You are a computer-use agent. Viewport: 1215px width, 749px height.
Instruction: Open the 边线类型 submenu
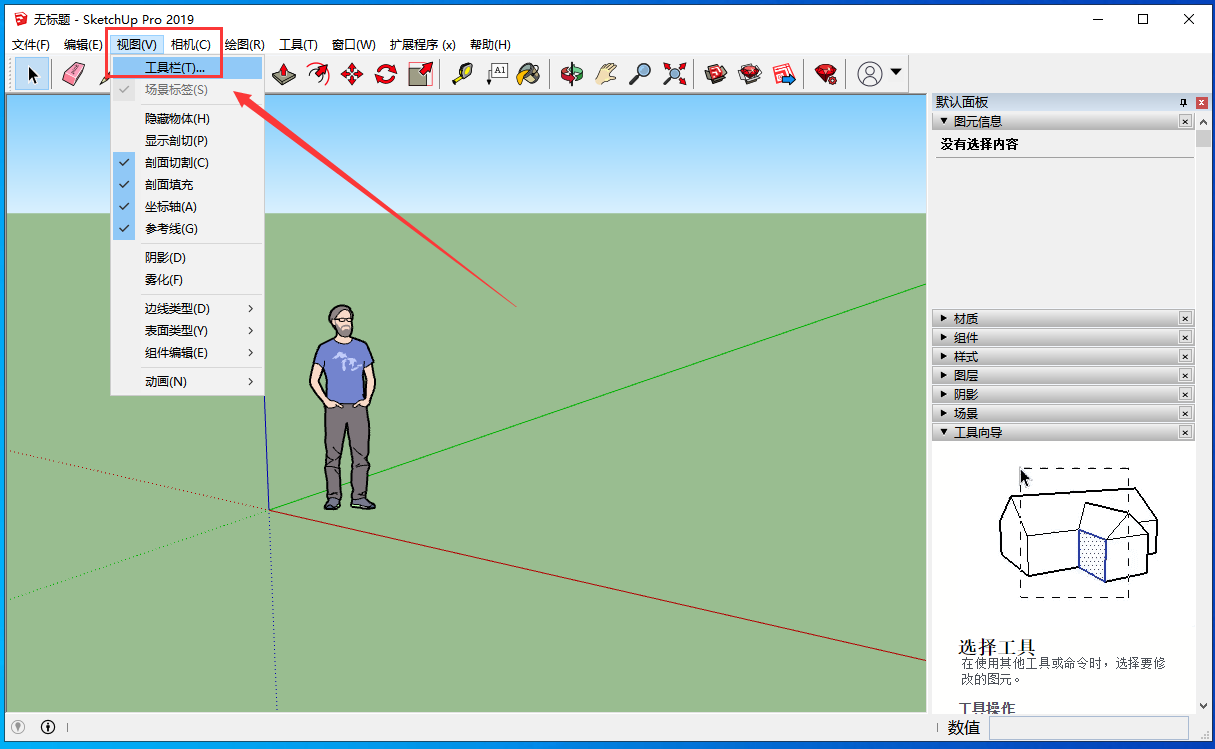tap(178, 308)
